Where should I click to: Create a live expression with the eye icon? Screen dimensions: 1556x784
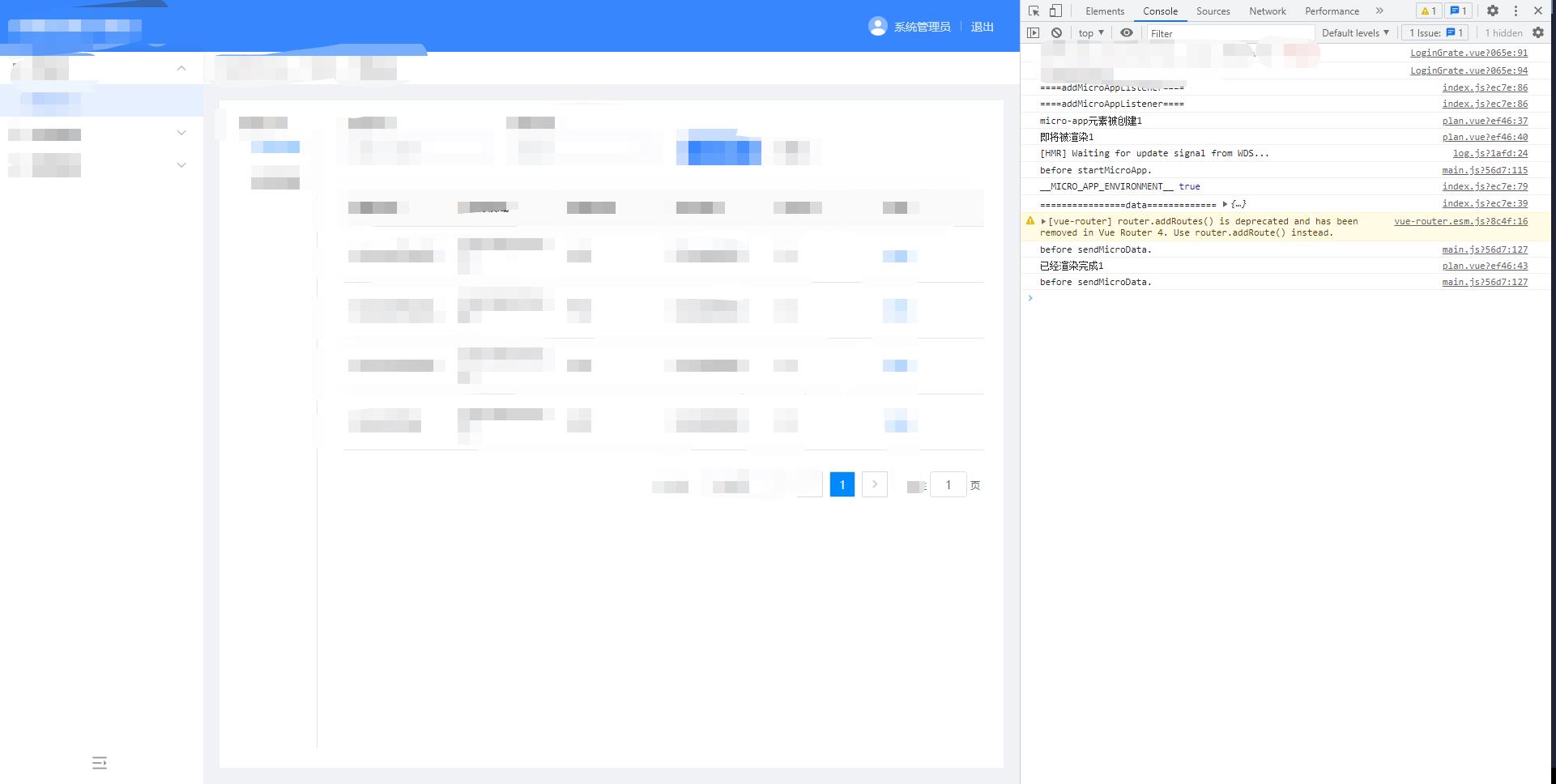pyautogui.click(x=1127, y=32)
